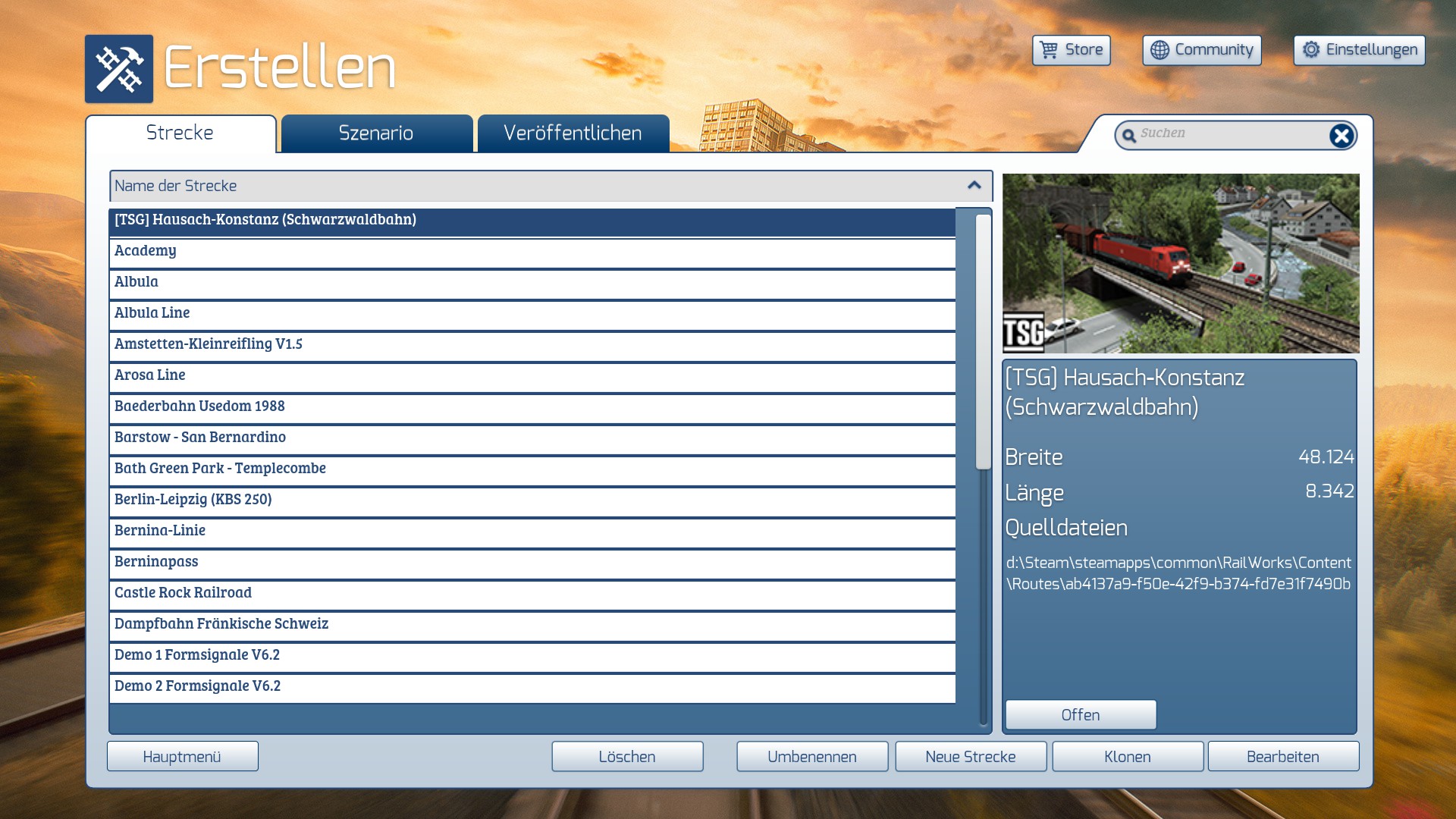Click the Einstellungen gear icon
The width and height of the screenshot is (1456, 819).
(x=1311, y=50)
